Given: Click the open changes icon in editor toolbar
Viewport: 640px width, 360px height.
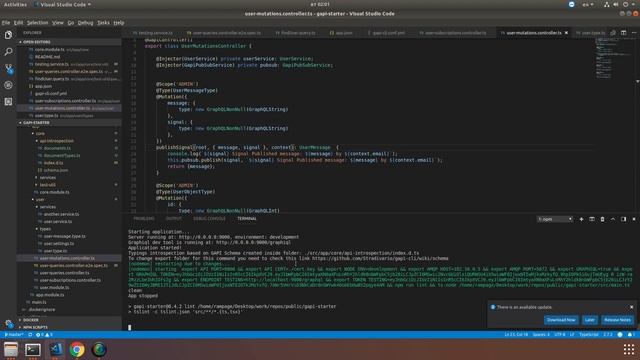Looking at the screenshot, I should click(613, 33).
